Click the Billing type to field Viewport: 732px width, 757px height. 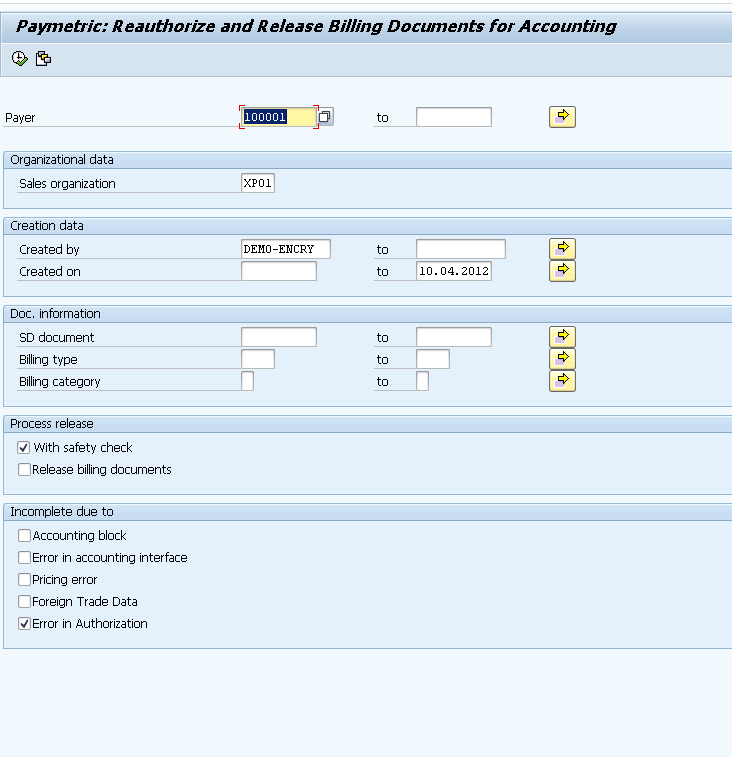pyautogui.click(x=433, y=359)
